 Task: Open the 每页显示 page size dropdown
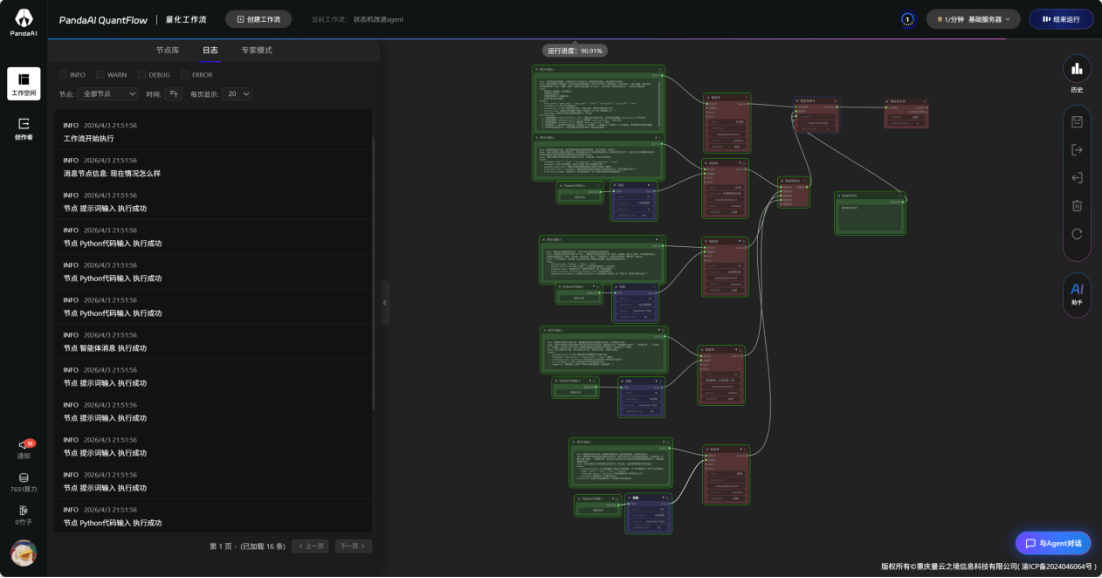pos(238,94)
